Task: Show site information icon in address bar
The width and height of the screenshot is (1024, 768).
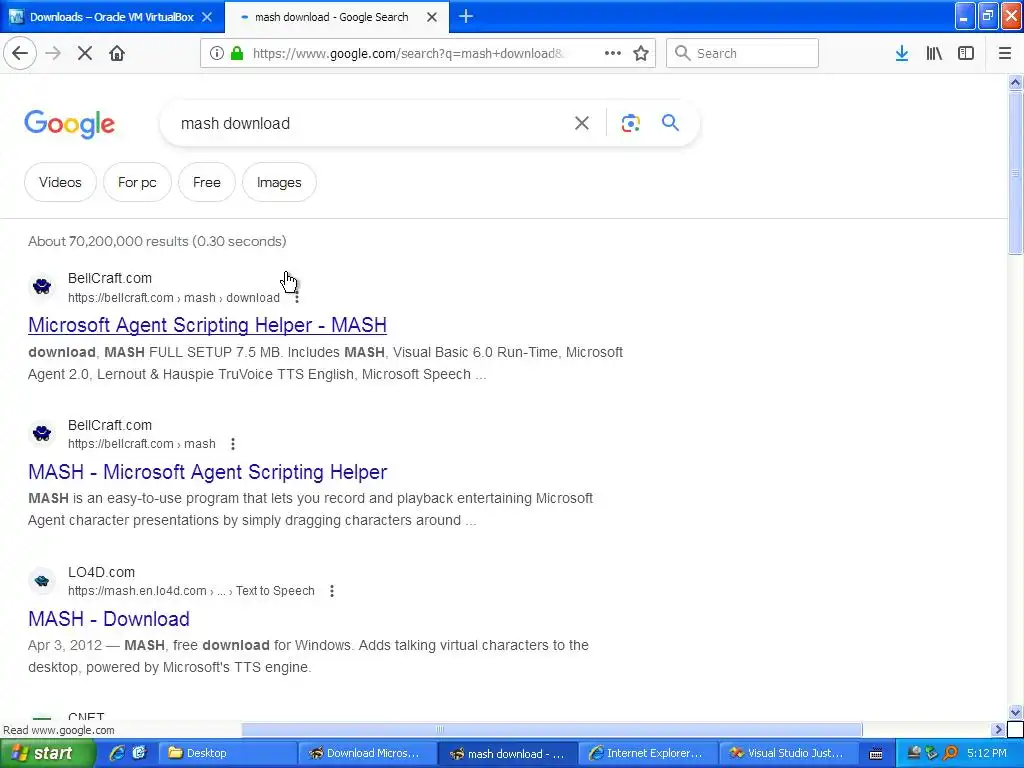Action: point(217,54)
